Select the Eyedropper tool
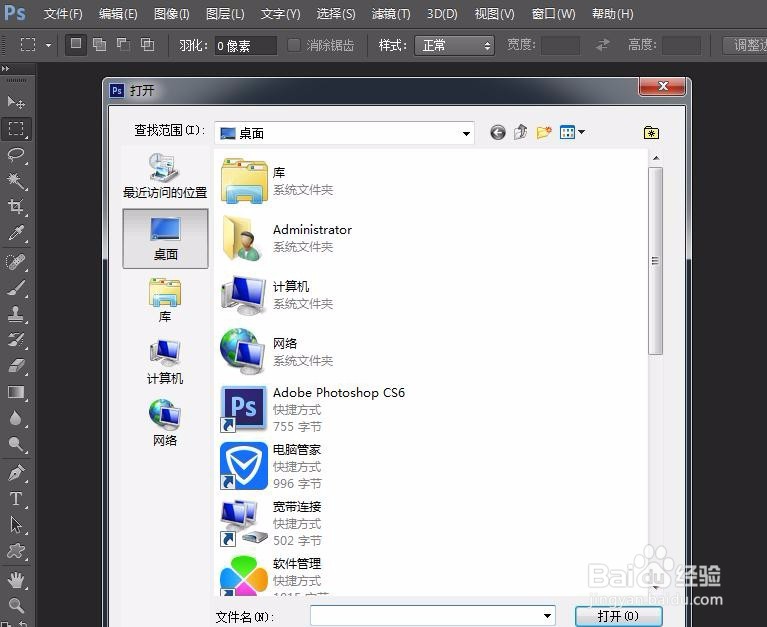This screenshot has width=767, height=627. click(x=16, y=233)
